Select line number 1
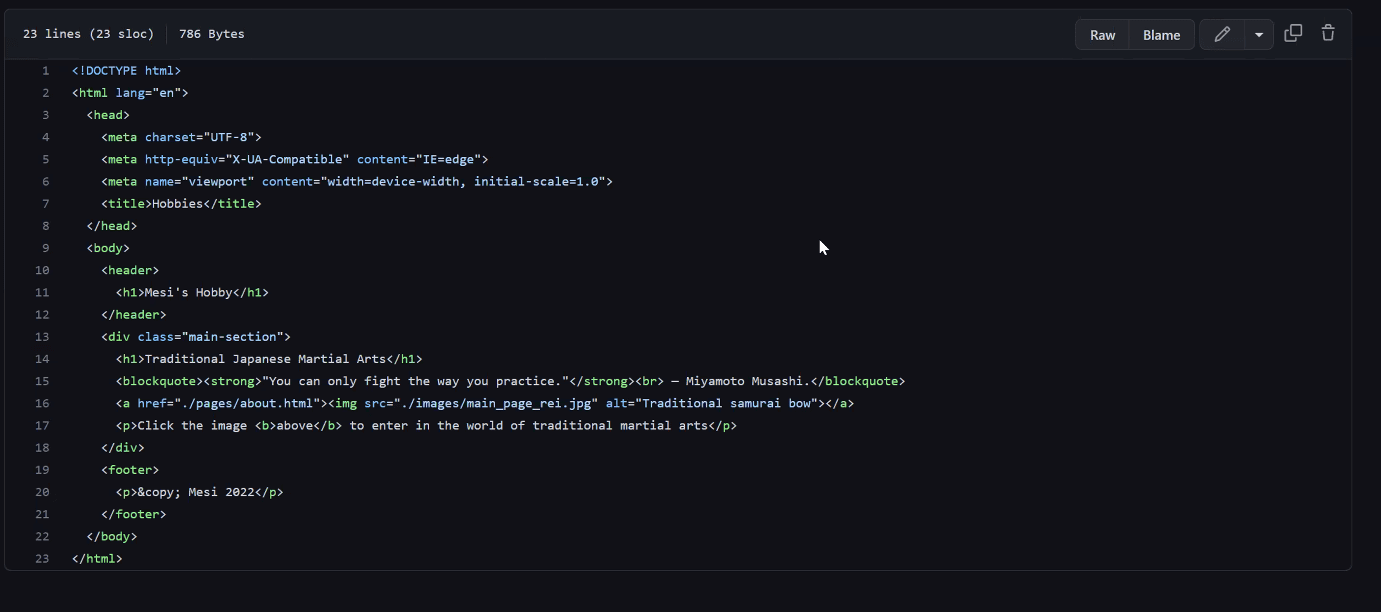The width and height of the screenshot is (1381, 612). pos(45,71)
